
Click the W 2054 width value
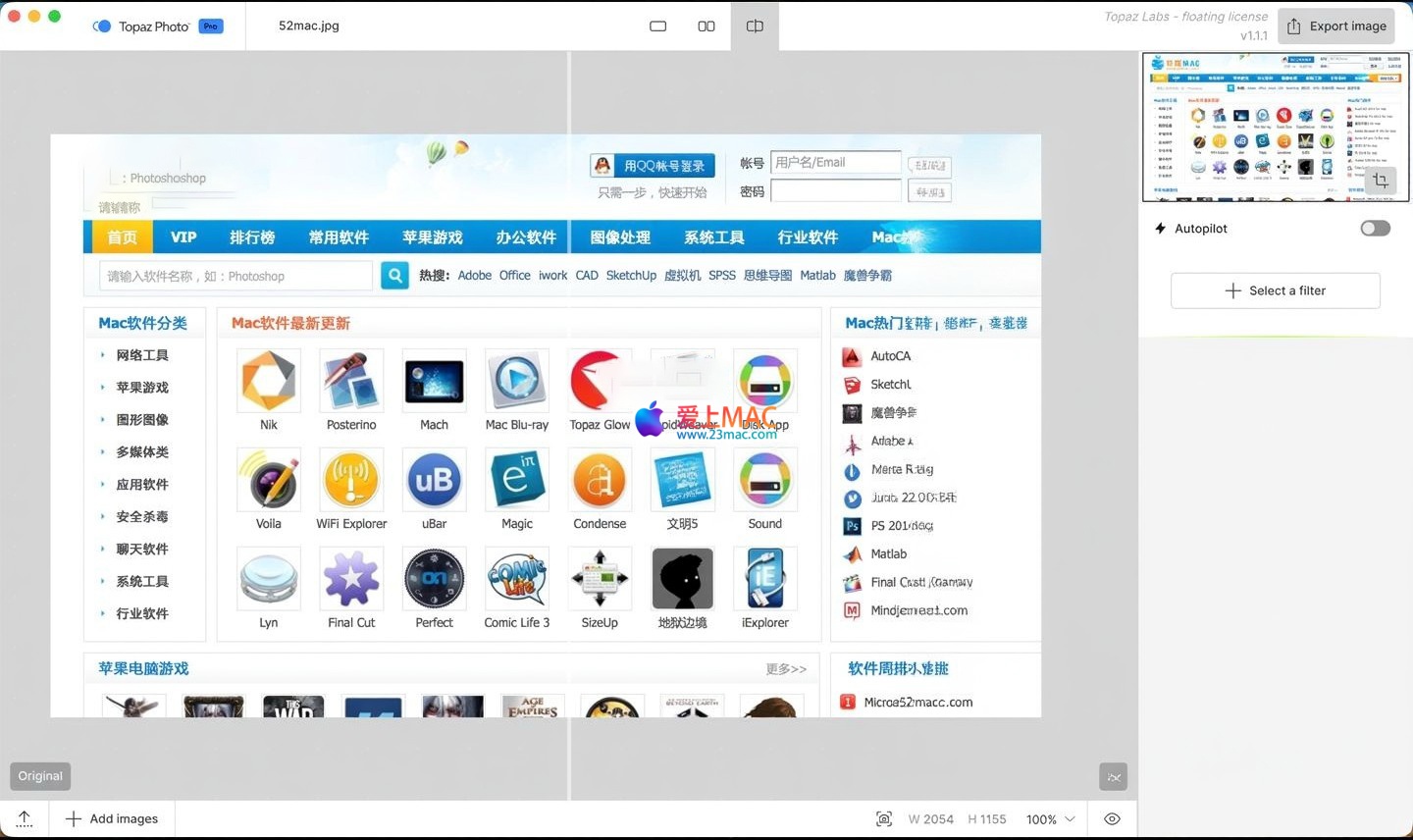[x=930, y=819]
